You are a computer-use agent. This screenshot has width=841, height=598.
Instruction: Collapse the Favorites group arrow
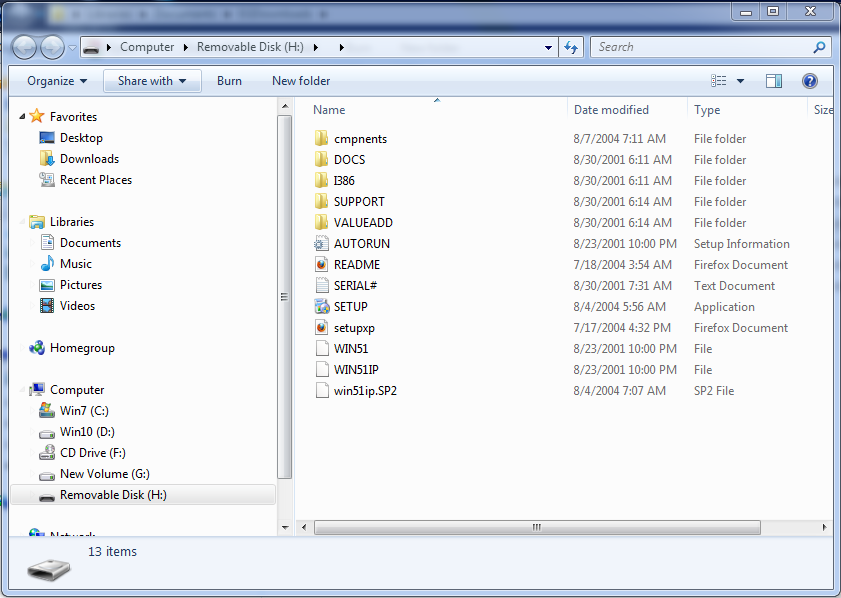(22, 116)
